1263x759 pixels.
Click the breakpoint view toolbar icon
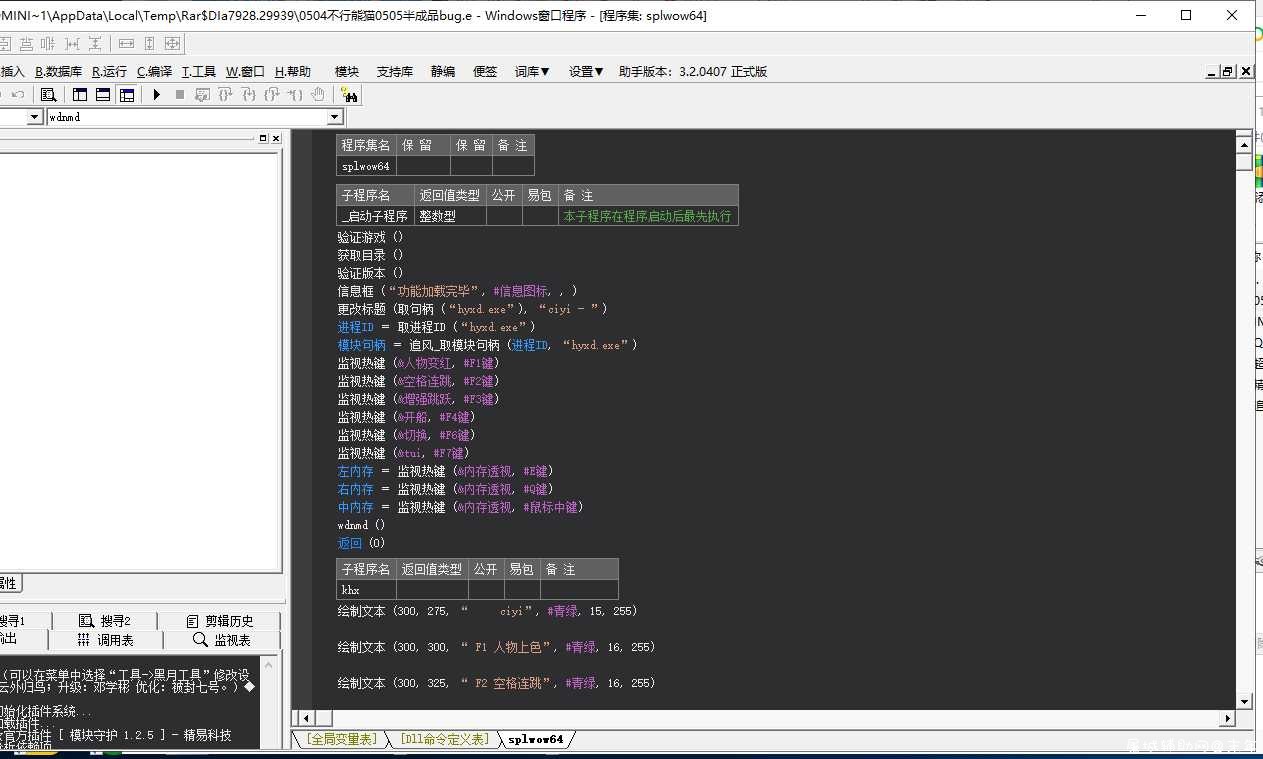[x=203, y=95]
